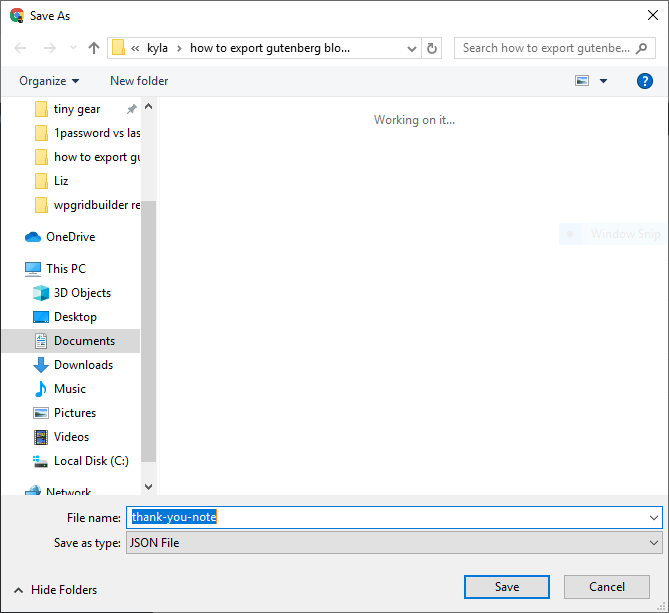Click the Up one level arrow
This screenshot has height=613, width=669.
(94, 48)
